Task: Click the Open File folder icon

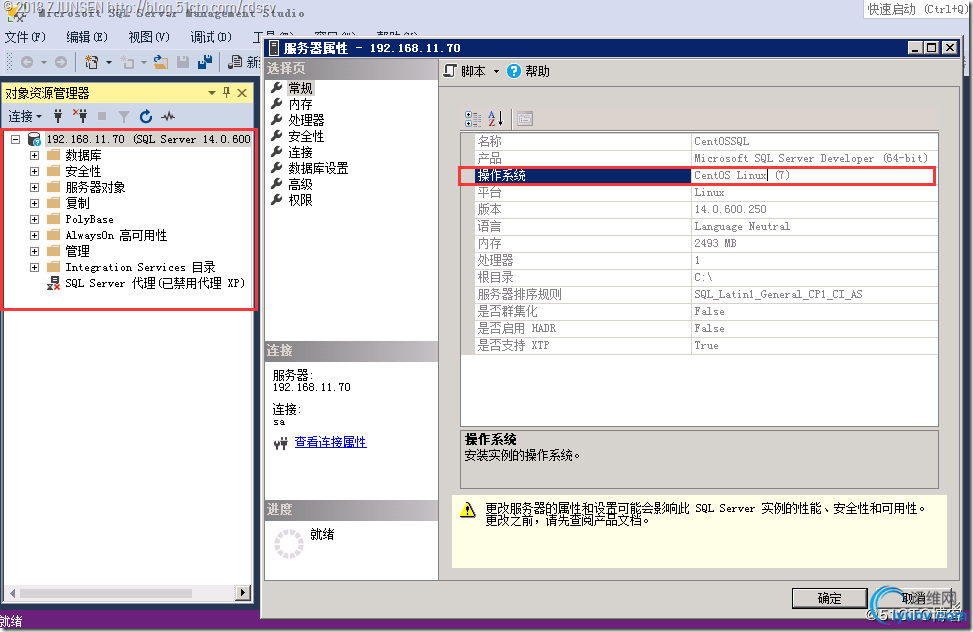Action: [161, 62]
